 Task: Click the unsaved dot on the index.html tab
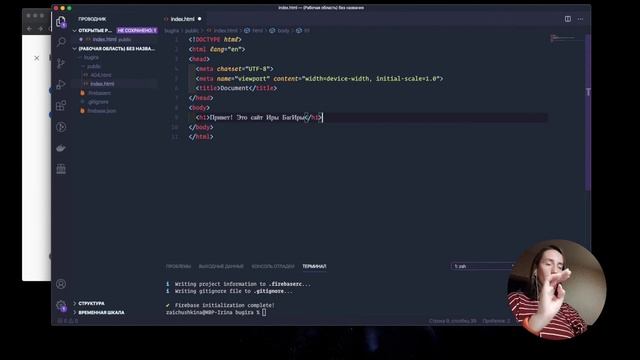pos(200,19)
